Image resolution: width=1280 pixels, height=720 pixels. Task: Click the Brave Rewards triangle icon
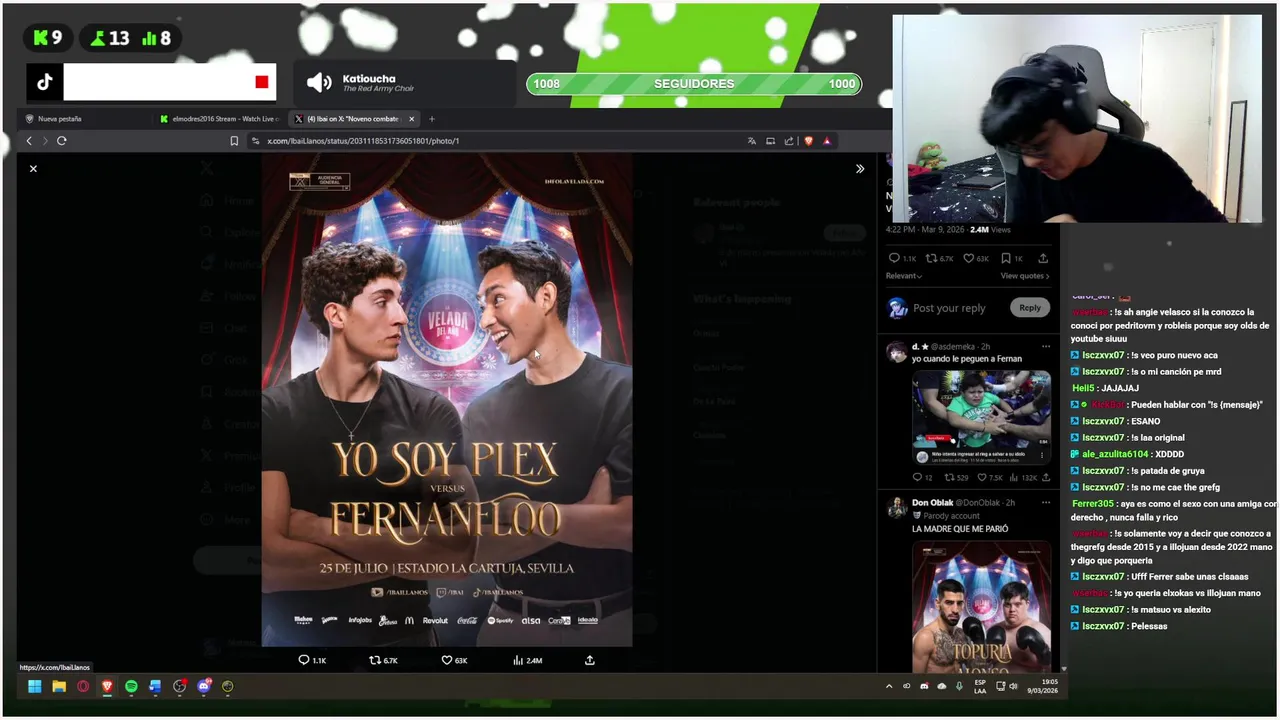point(827,141)
